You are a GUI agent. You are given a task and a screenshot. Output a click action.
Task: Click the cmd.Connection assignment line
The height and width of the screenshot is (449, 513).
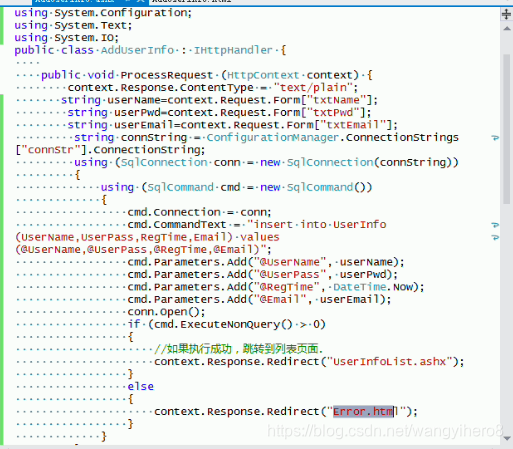coord(199,212)
